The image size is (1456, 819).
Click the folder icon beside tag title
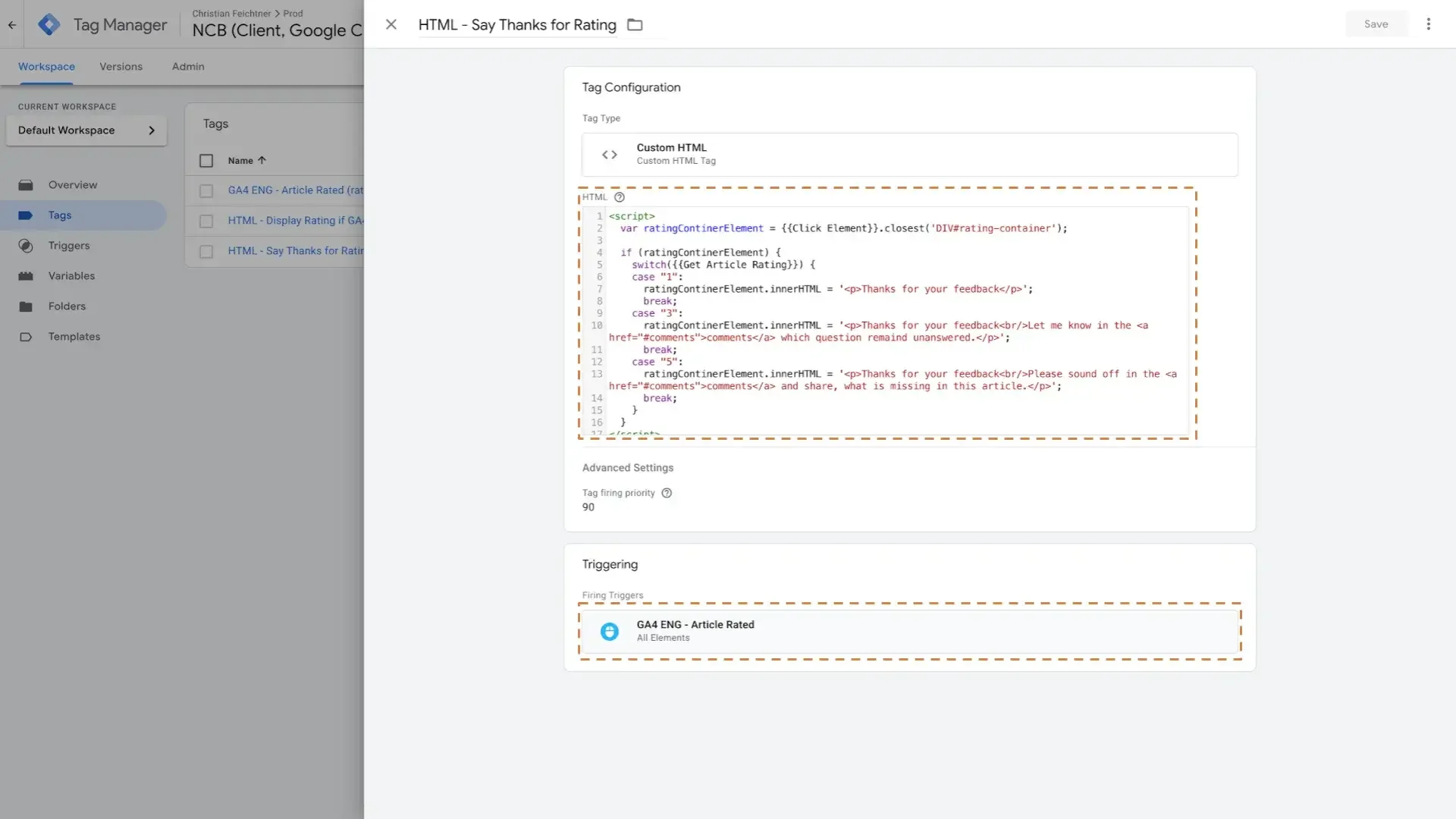[x=635, y=25]
